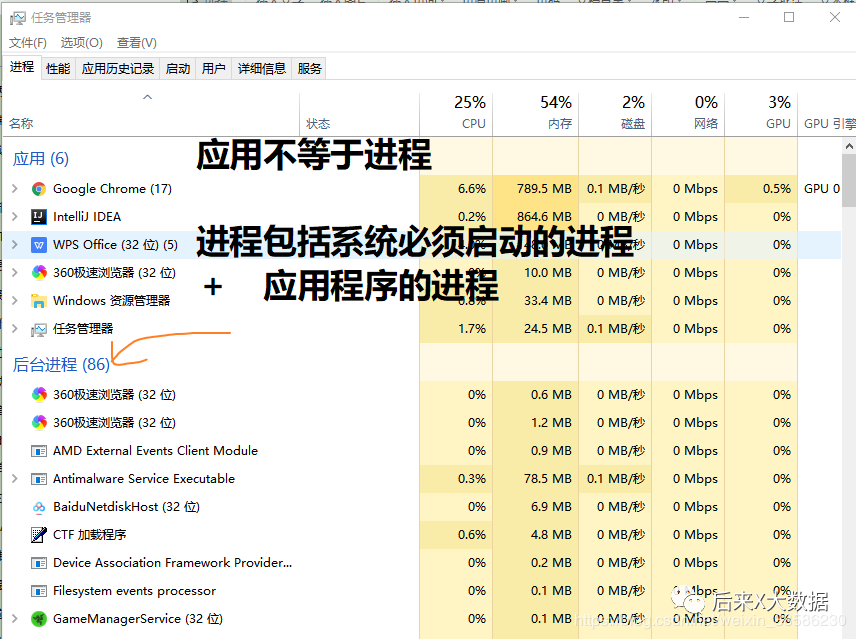Click the sort arrow above 名称 column
Image resolution: width=856 pixels, height=639 pixels.
[x=147, y=97]
